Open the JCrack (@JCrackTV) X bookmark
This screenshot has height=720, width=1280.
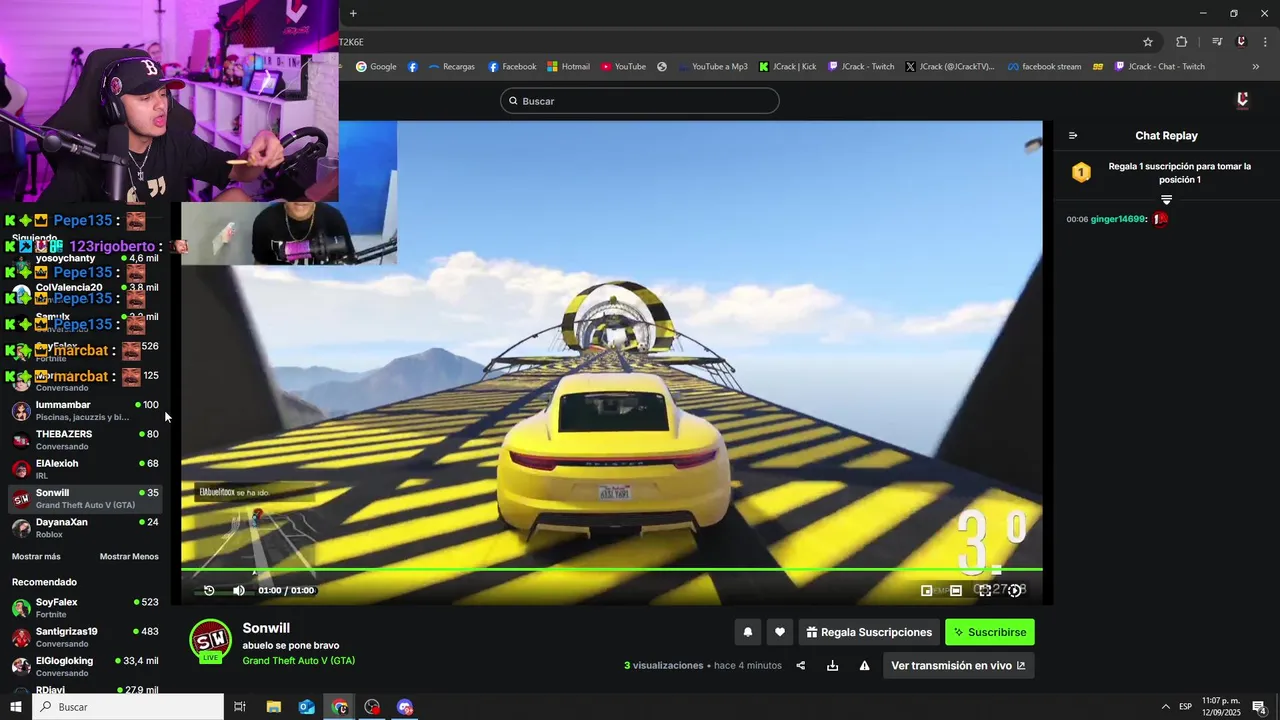[950, 67]
